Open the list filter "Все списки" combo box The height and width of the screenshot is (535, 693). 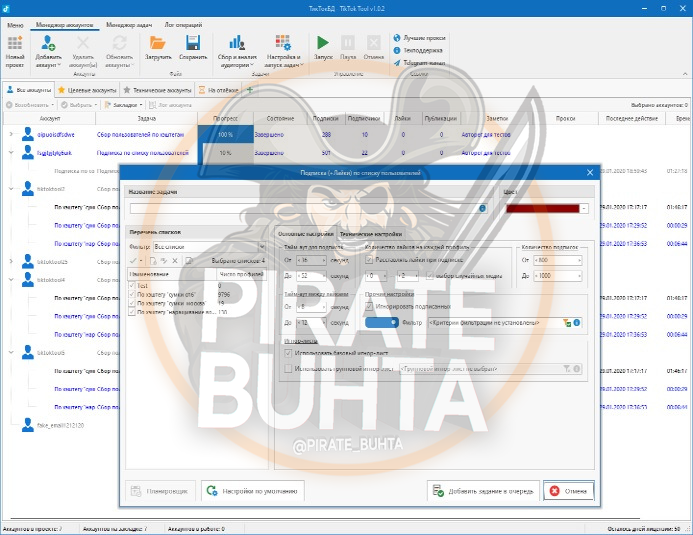click(x=209, y=247)
